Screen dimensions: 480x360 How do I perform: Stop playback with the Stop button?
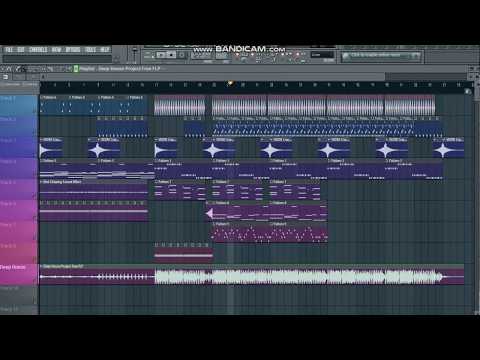[x=171, y=54]
